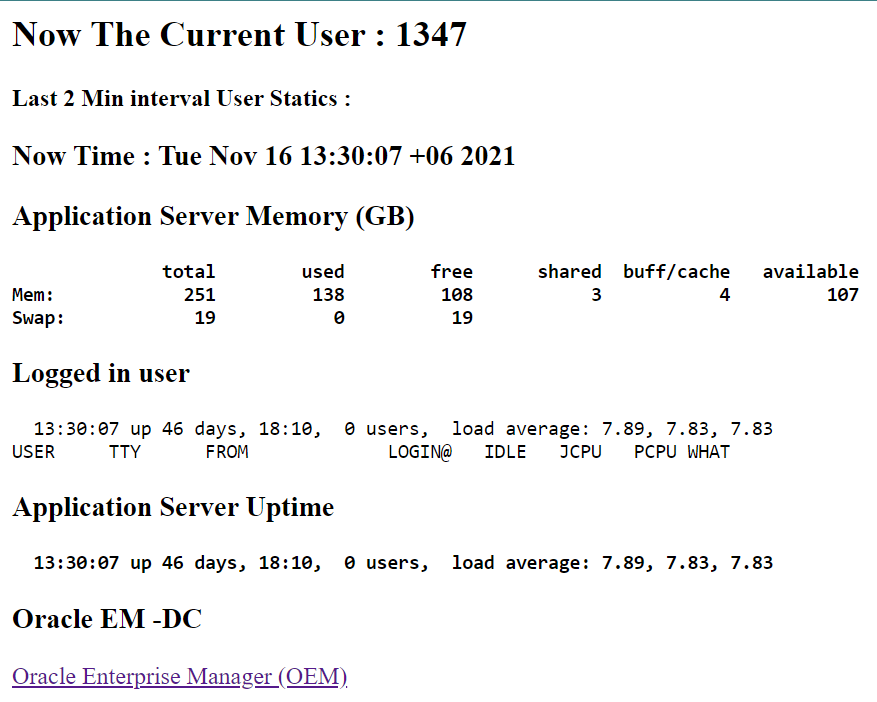Screen dimensions: 877x702
Task: Select the Swap used value 0
Action: 339,318
